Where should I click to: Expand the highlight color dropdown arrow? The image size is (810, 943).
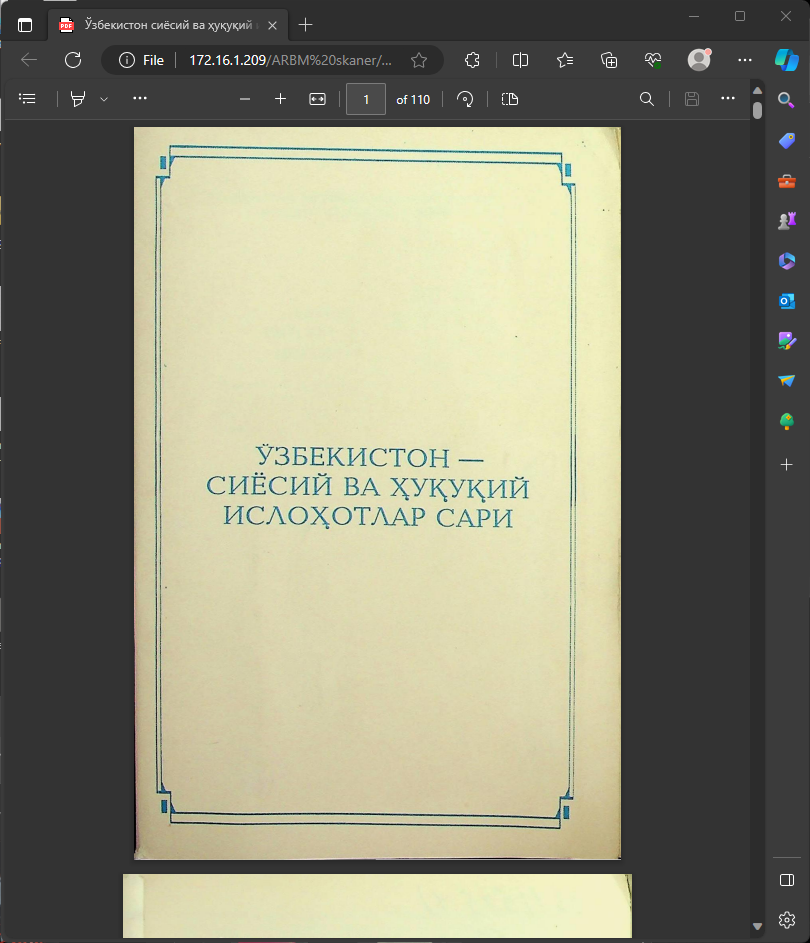tap(104, 99)
